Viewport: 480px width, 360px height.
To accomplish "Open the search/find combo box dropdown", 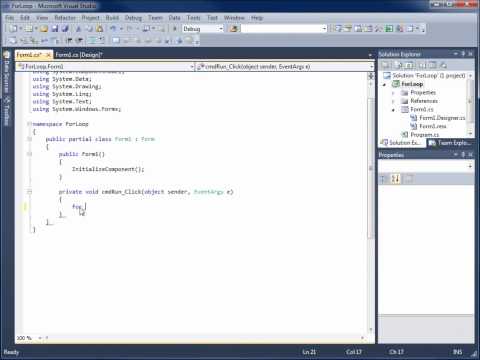I will point(324,29).
